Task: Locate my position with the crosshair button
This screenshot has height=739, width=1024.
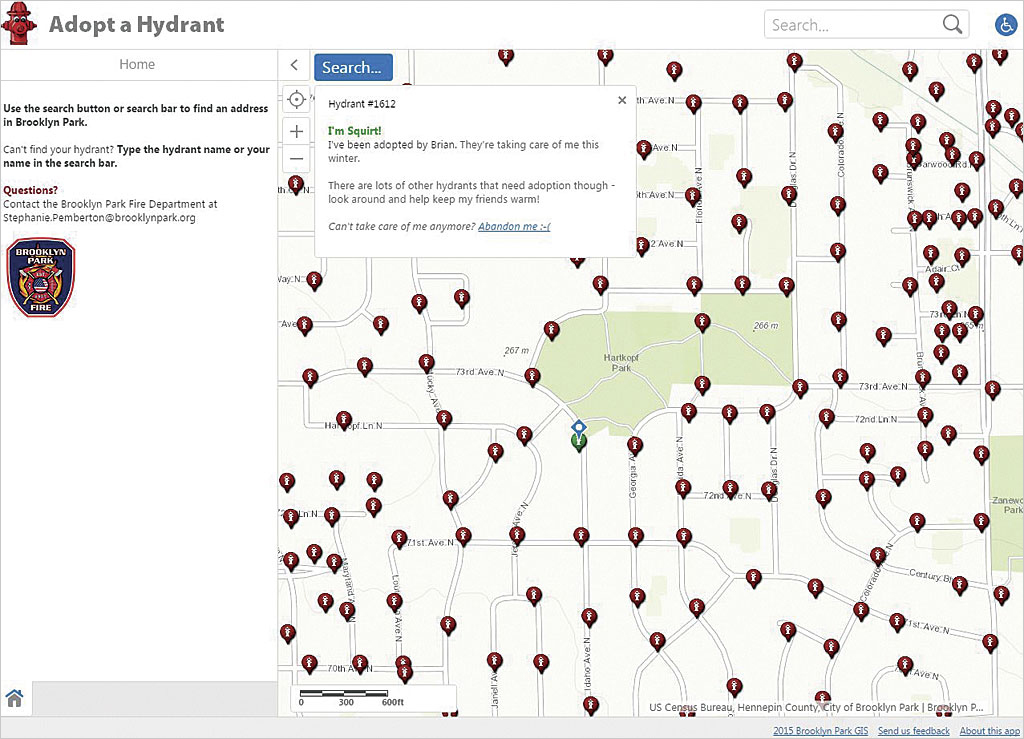Action: click(x=296, y=99)
